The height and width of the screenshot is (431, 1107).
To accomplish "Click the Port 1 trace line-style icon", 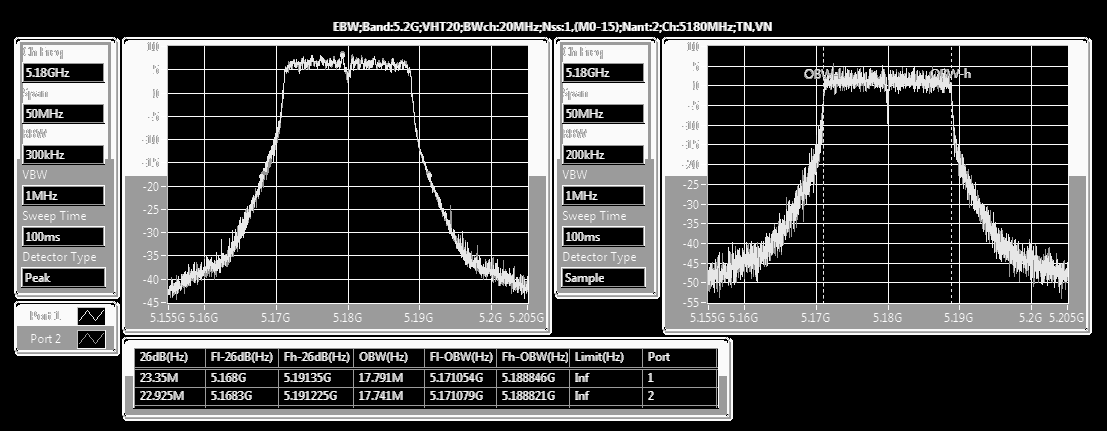I will coord(91,315).
